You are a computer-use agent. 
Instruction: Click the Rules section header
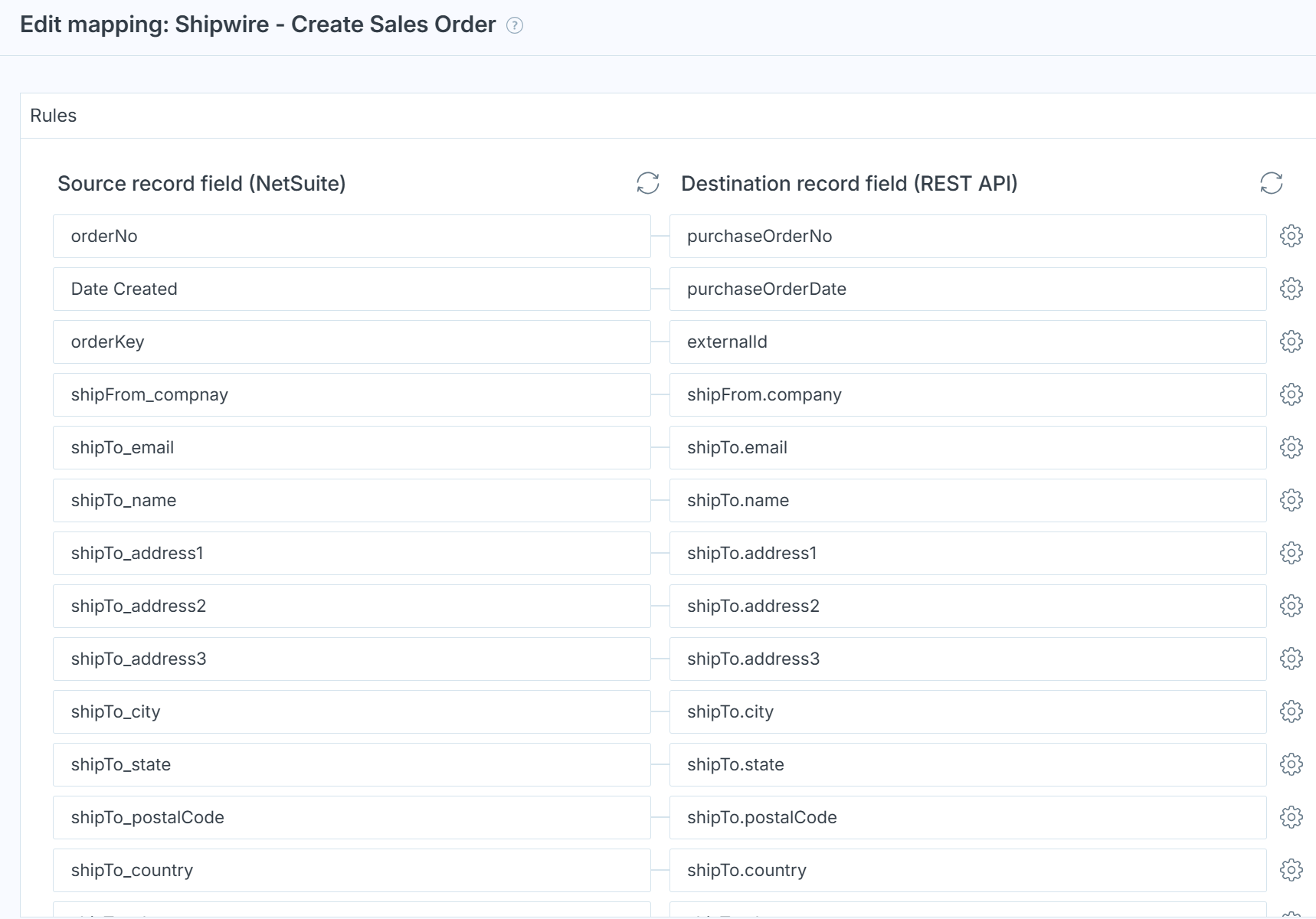click(54, 116)
